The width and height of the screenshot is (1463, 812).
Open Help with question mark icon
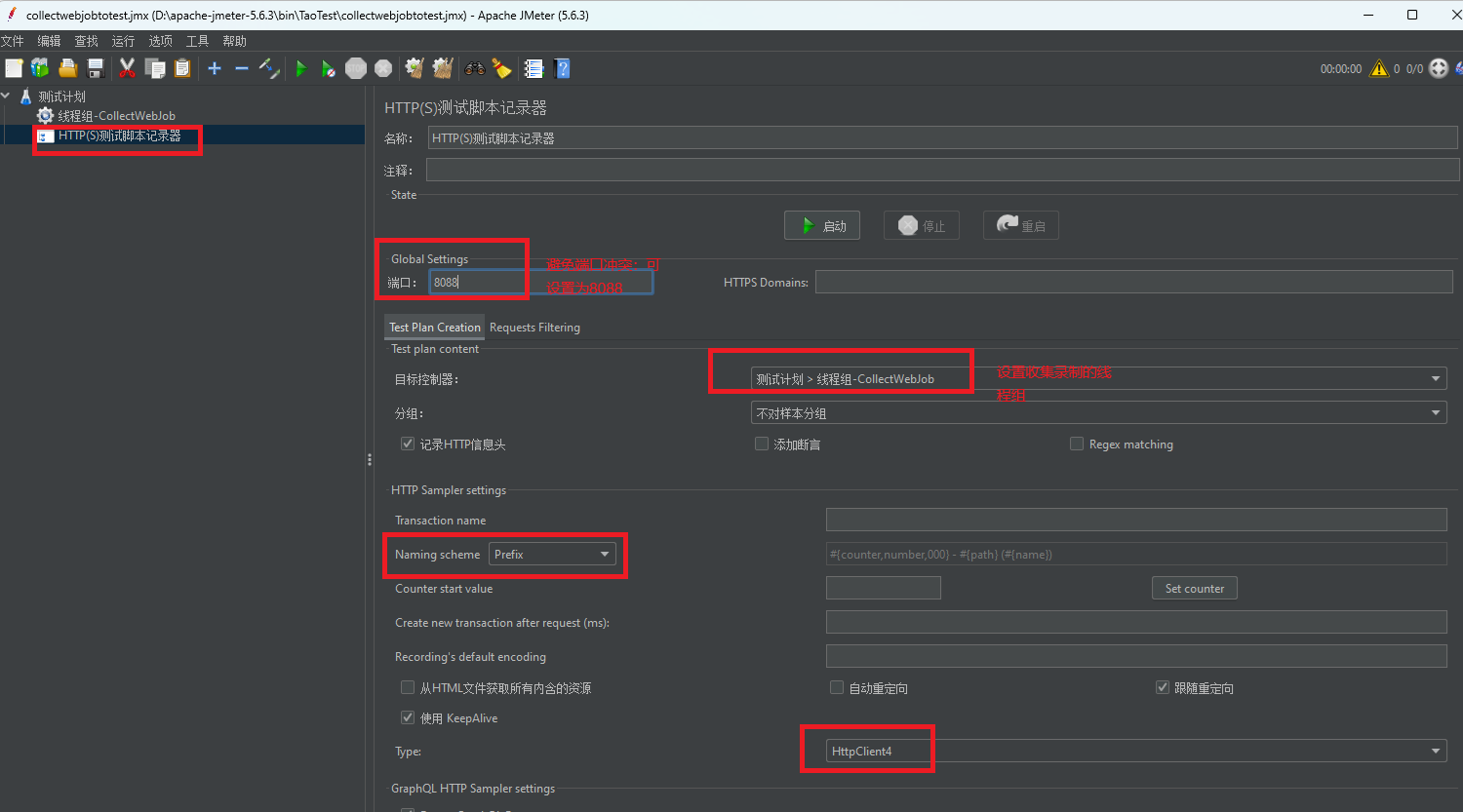pyautogui.click(x=562, y=68)
